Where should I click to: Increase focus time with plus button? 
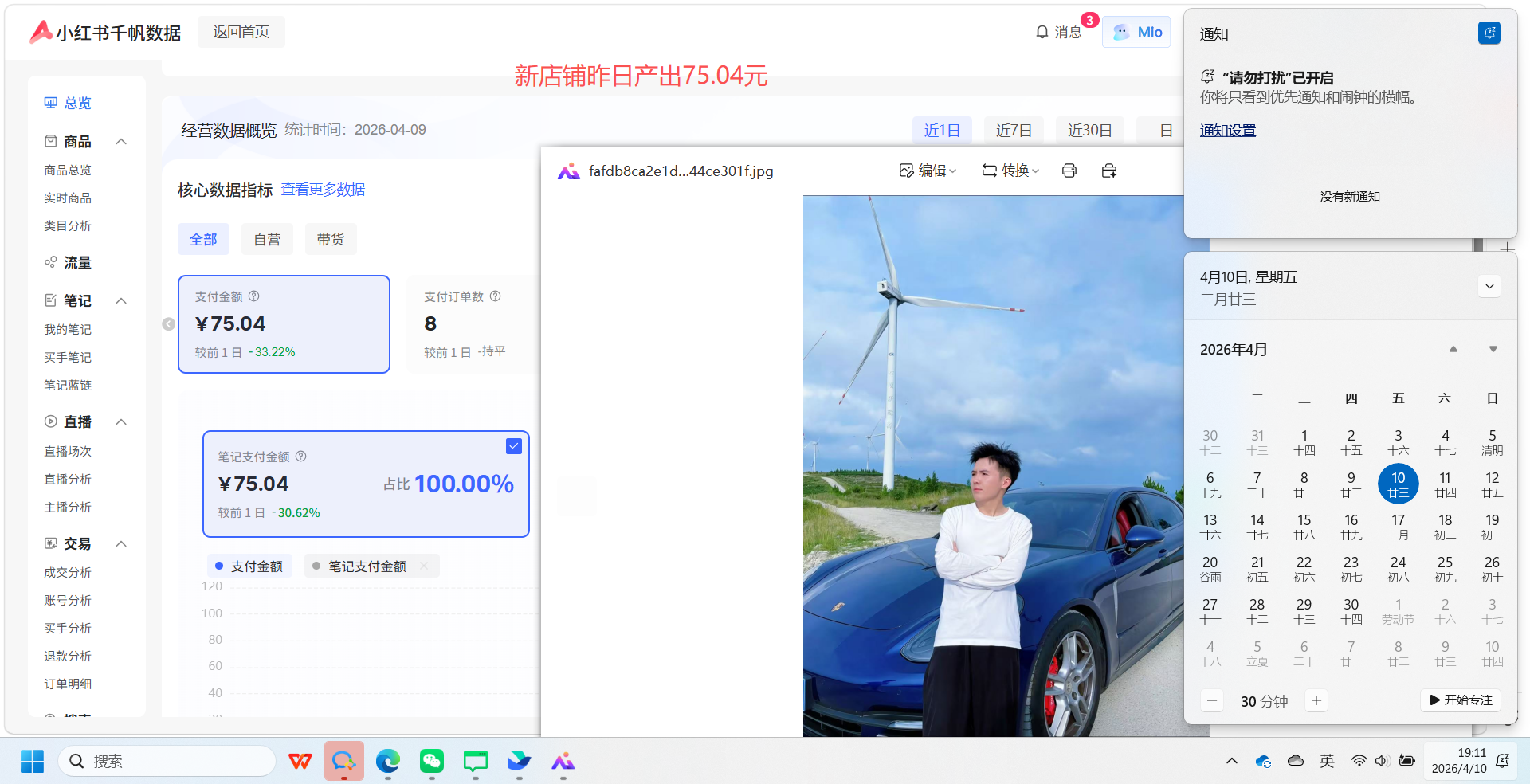[x=1316, y=701]
